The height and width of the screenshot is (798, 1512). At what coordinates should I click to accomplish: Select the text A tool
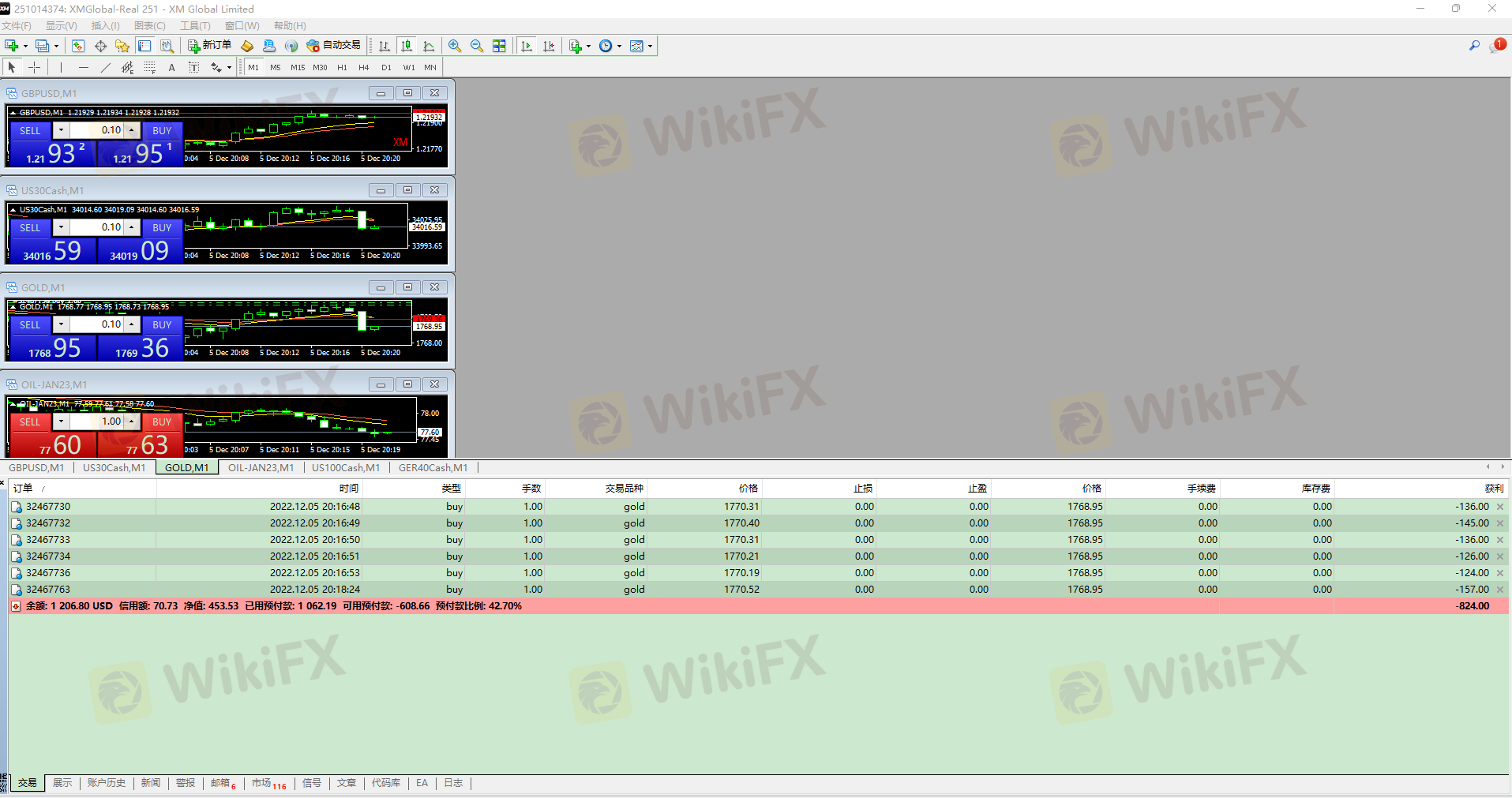171,67
